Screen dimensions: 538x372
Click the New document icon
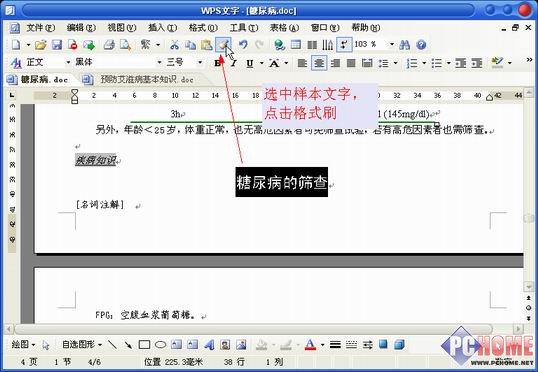(x=16, y=45)
